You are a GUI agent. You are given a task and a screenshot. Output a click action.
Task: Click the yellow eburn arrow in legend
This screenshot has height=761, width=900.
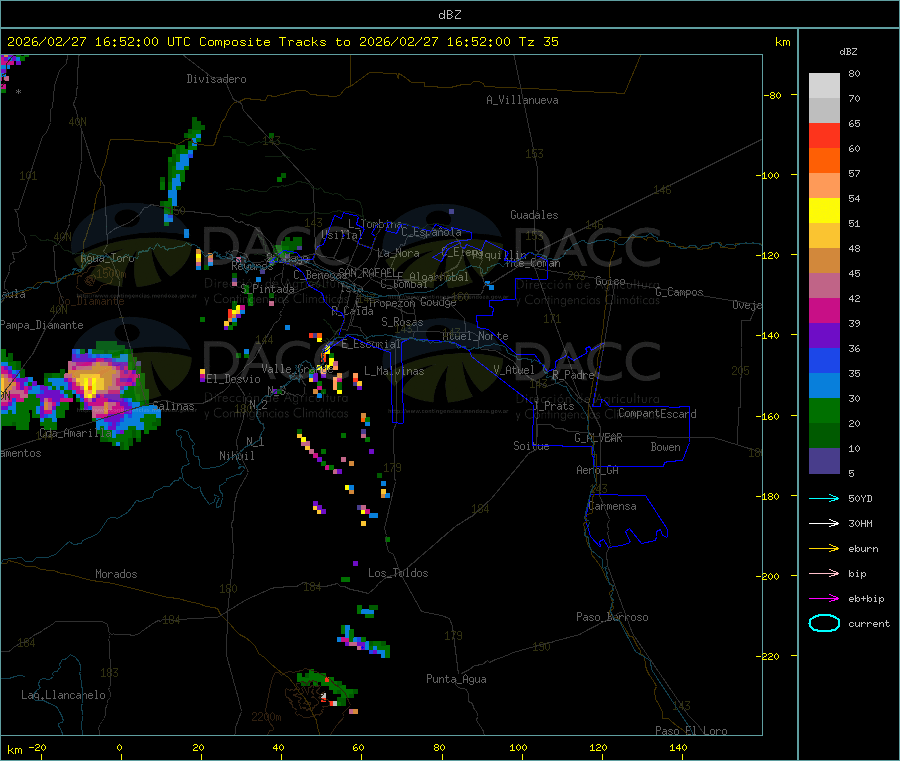tap(824, 549)
